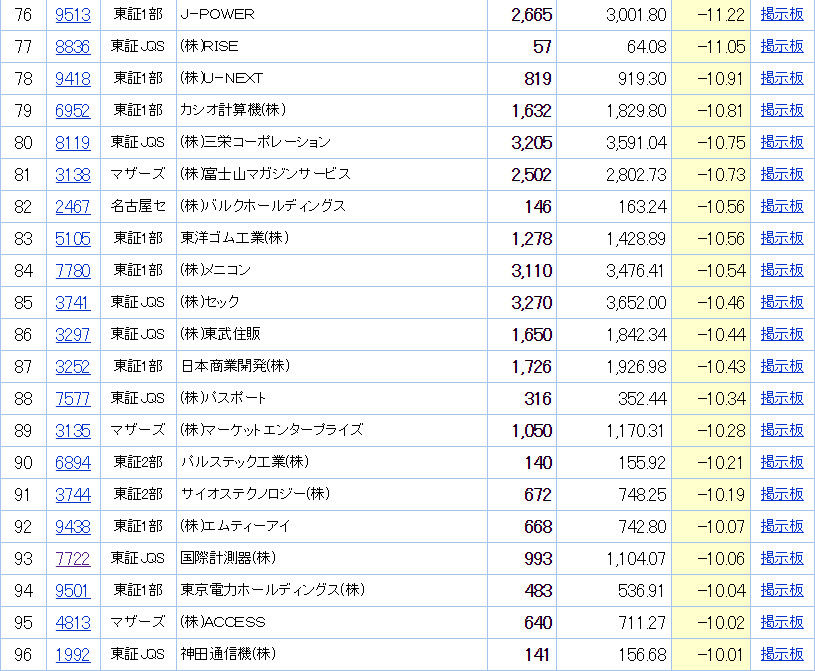The width and height of the screenshot is (815, 671).
Task: Open 掲示板 link for セック row
Action: (x=782, y=302)
